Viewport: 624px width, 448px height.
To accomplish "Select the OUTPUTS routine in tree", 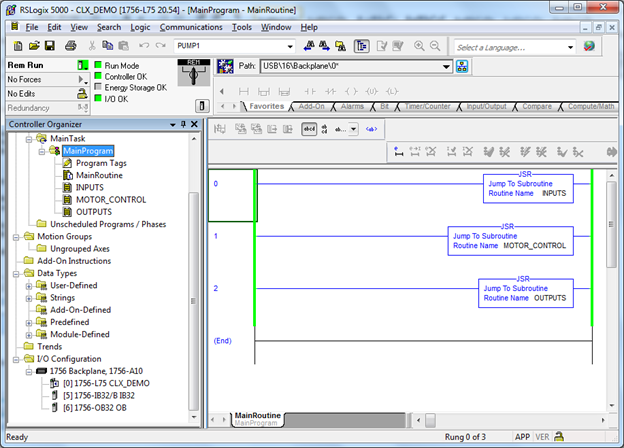I will (x=94, y=212).
